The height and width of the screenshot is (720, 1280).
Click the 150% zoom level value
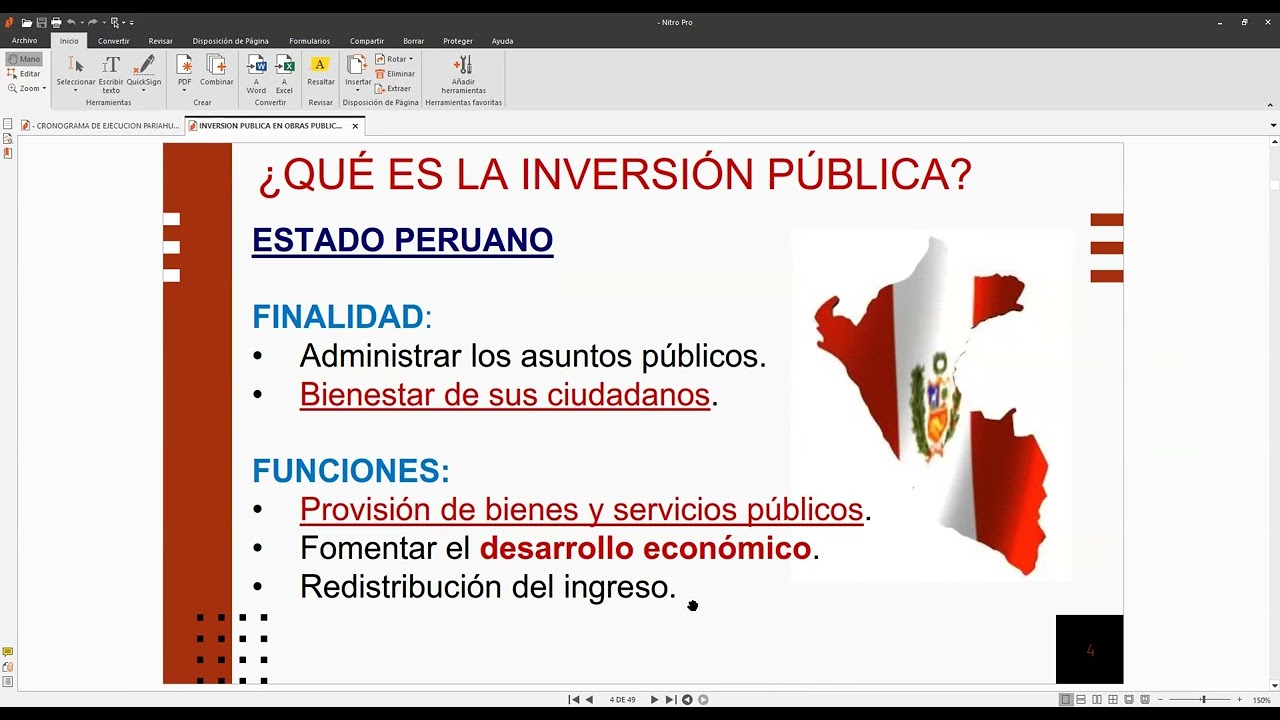(1262, 700)
